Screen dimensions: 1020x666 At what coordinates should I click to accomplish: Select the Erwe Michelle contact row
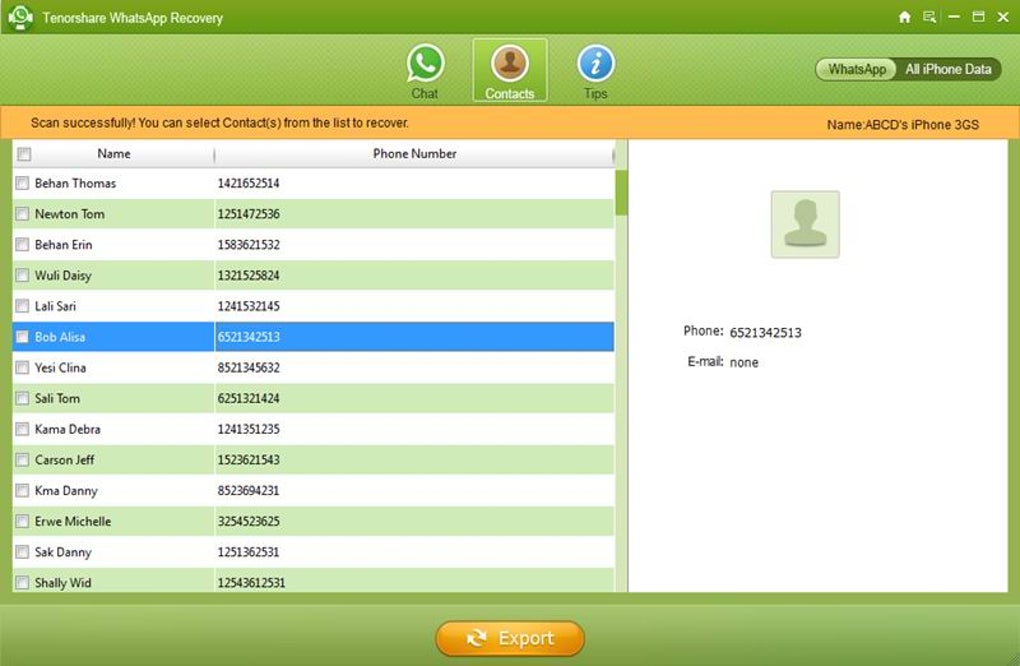tap(313, 521)
